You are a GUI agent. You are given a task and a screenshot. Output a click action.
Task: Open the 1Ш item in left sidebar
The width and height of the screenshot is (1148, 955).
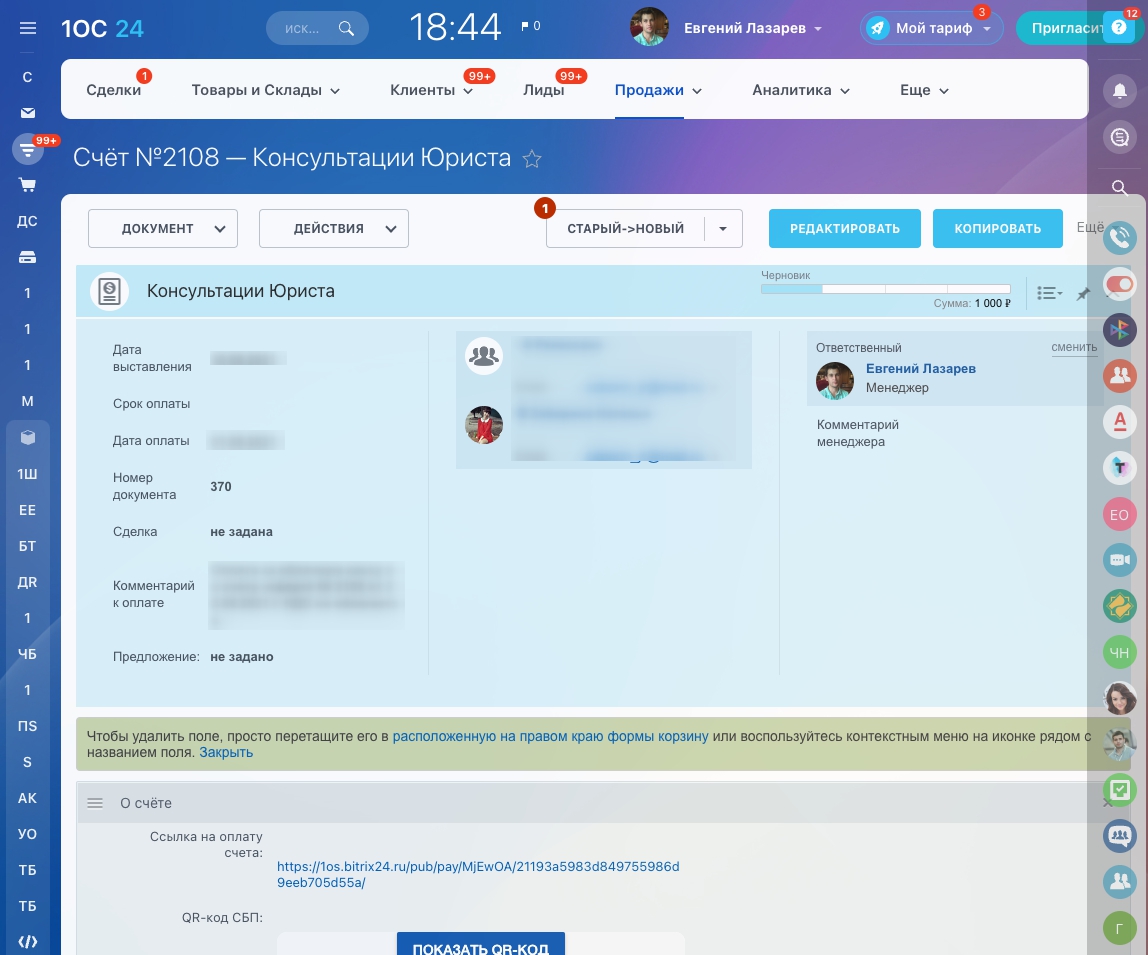[x=28, y=474]
